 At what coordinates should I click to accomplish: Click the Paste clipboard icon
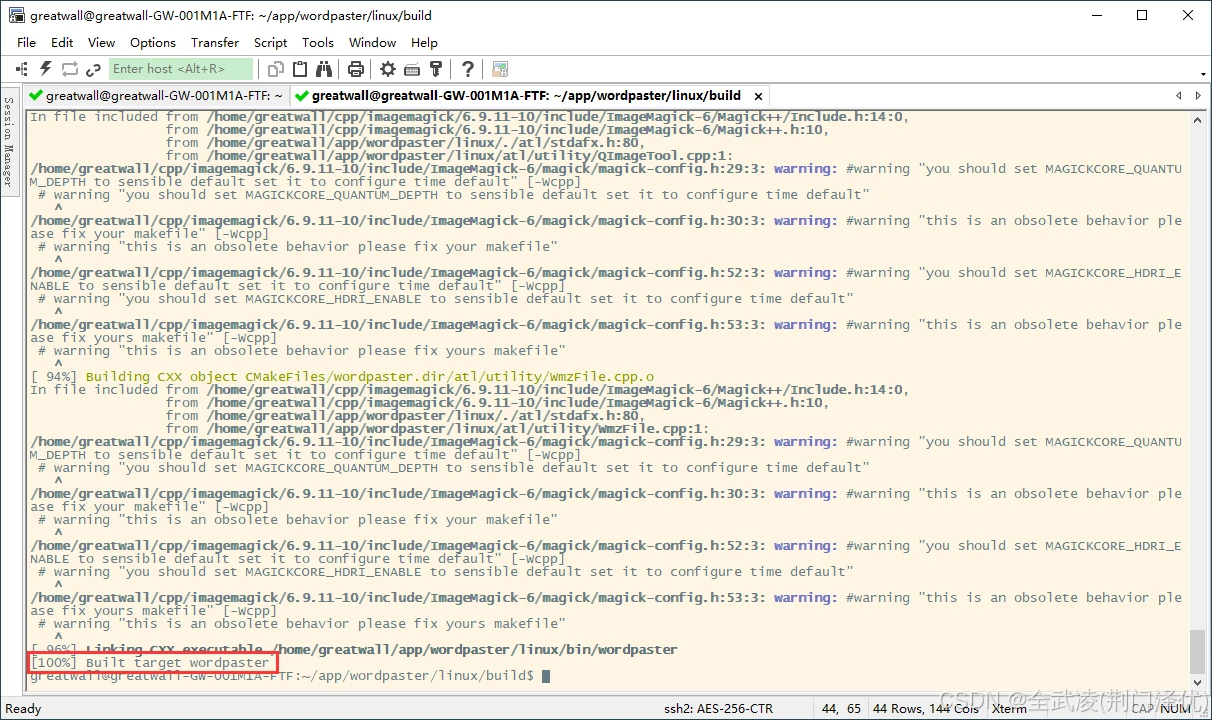[x=300, y=69]
